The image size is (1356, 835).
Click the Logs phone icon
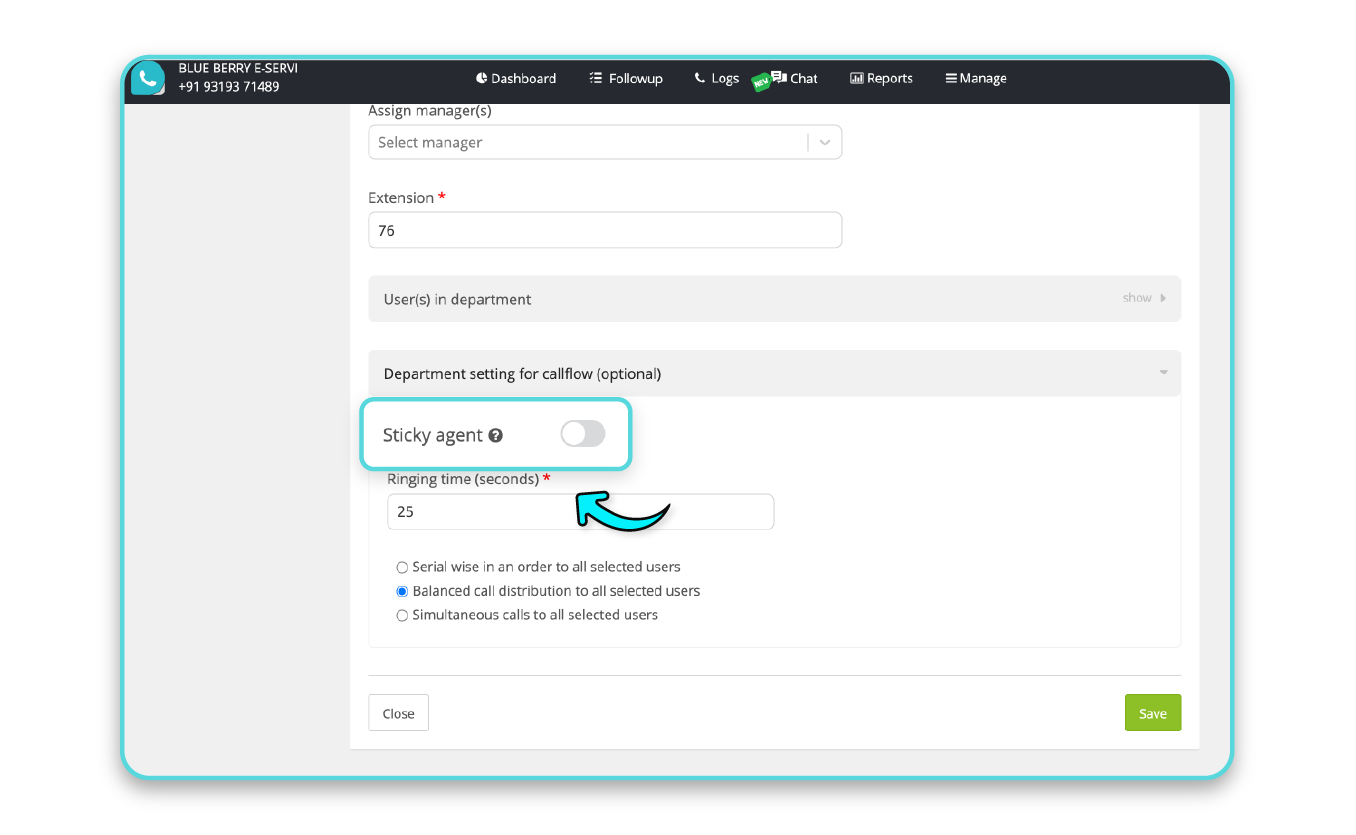(x=698, y=78)
